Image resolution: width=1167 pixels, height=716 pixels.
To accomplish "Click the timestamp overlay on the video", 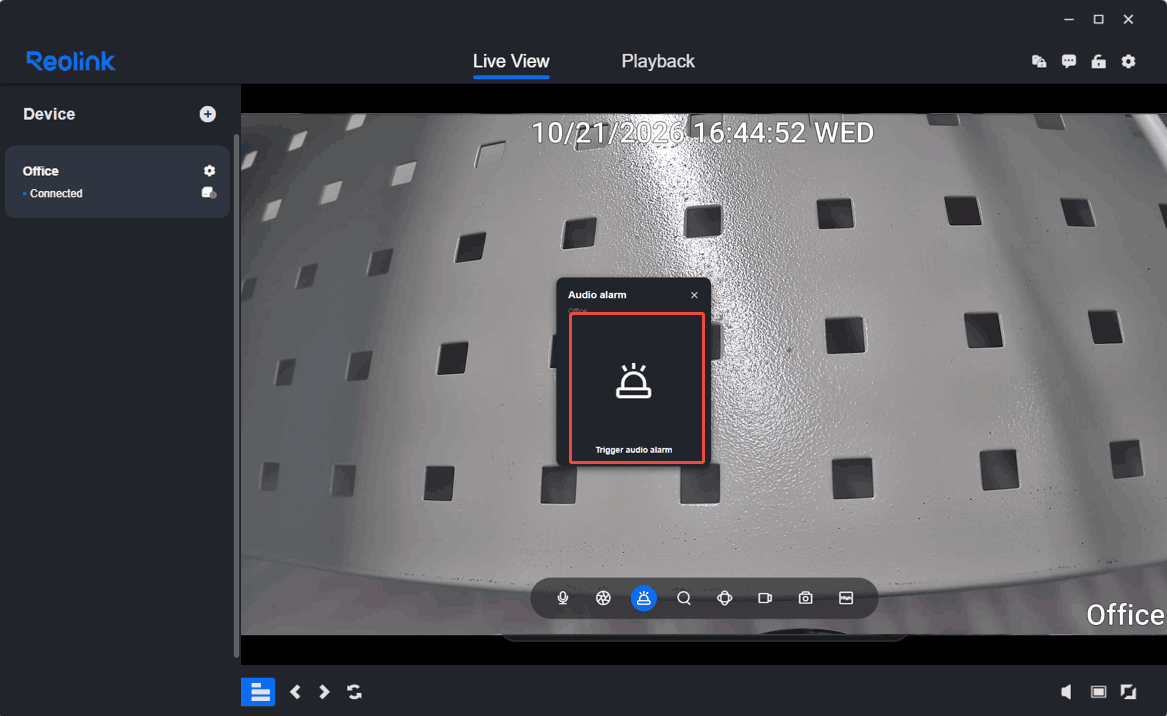I will coord(703,133).
